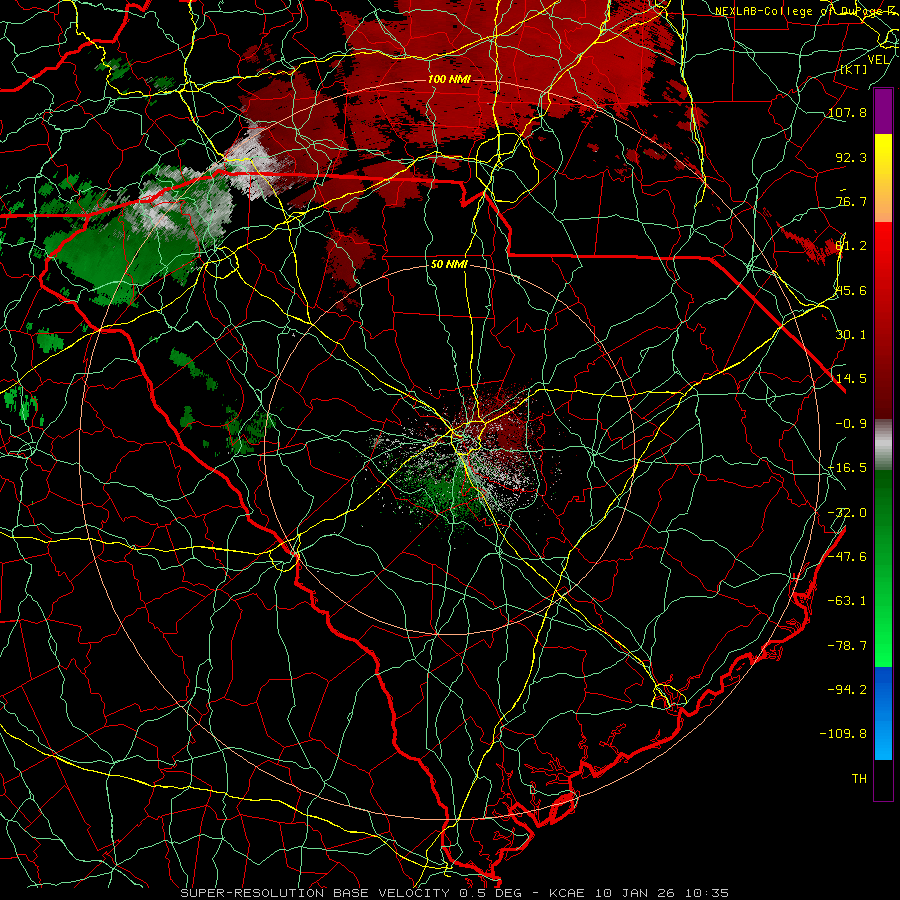Click the -16.5 legend value

coord(847,468)
